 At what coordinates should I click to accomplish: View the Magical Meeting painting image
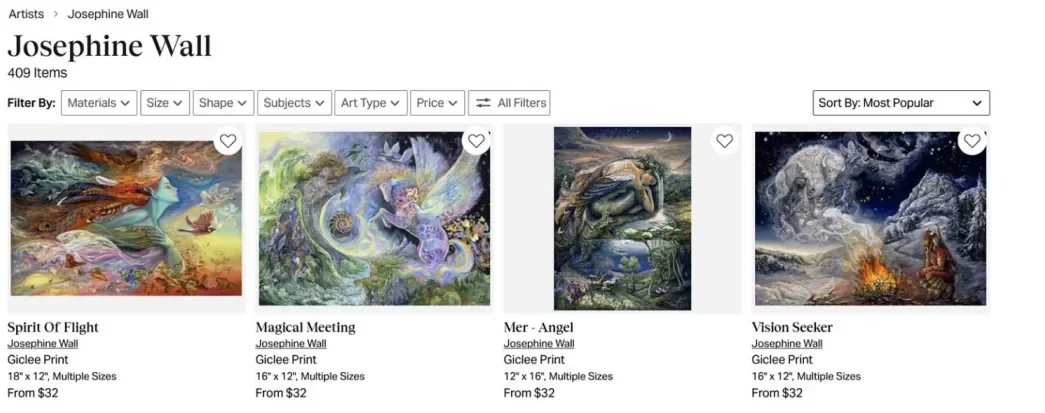(x=374, y=218)
